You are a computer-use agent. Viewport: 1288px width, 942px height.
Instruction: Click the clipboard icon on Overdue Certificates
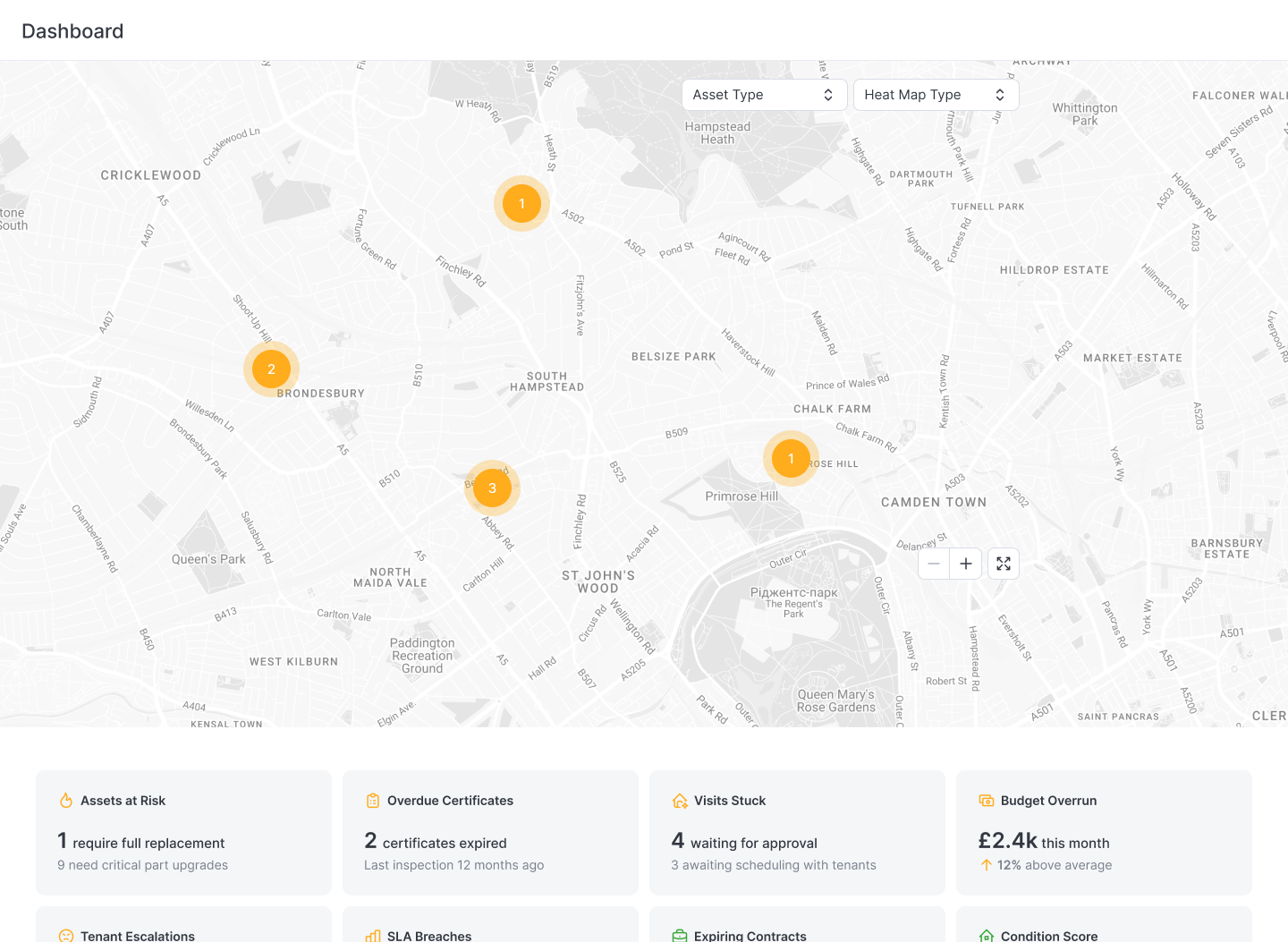tap(373, 801)
